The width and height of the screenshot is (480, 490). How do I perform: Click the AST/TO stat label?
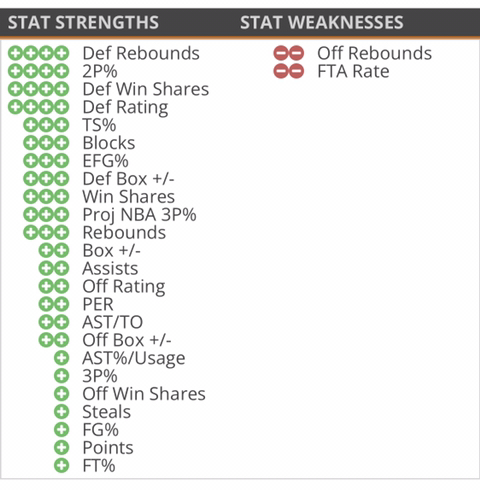113,322
